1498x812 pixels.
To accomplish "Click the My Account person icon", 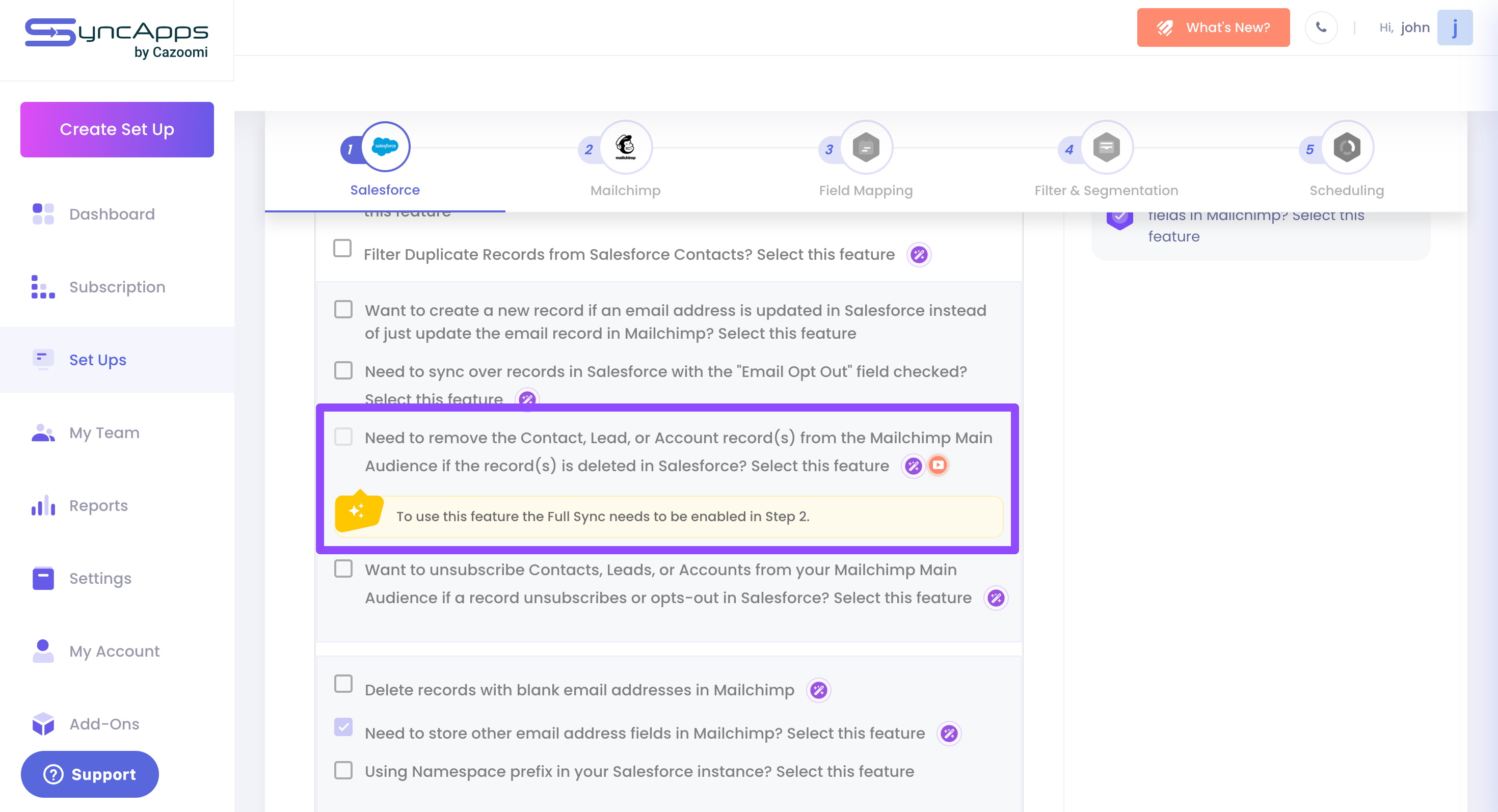I will click(x=43, y=651).
